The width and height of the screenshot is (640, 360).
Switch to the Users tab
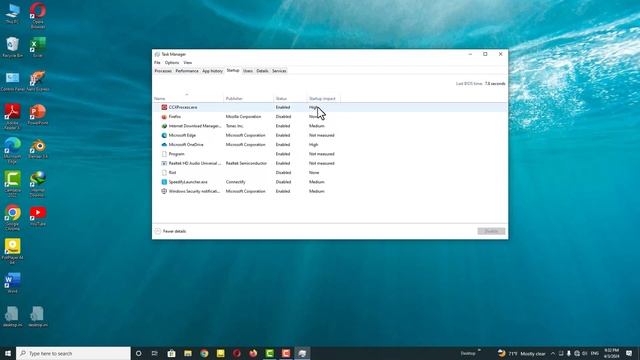tap(248, 71)
